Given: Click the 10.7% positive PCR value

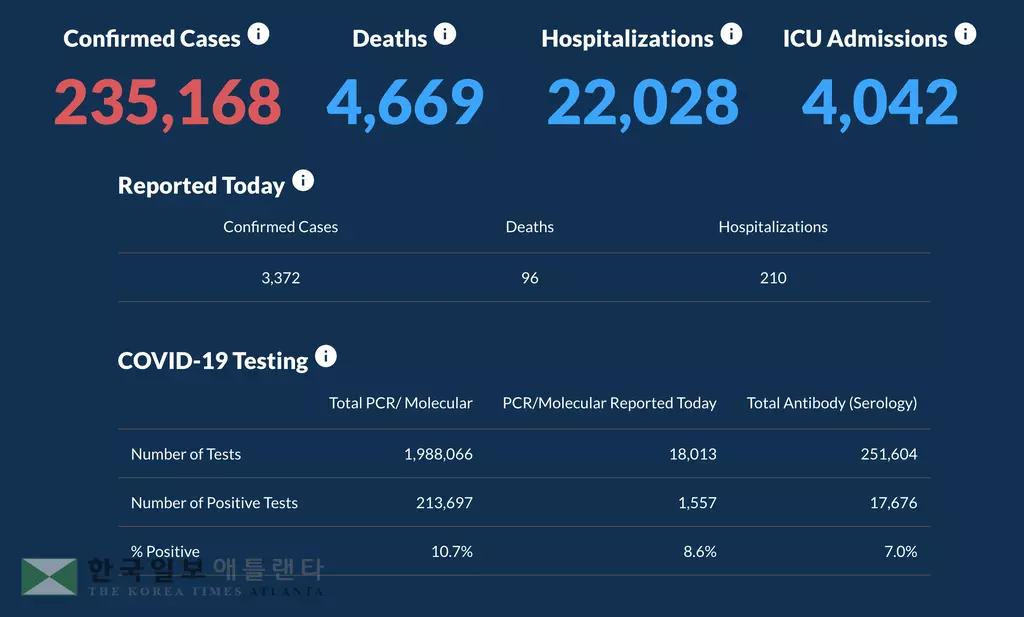Looking at the screenshot, I should (452, 552).
